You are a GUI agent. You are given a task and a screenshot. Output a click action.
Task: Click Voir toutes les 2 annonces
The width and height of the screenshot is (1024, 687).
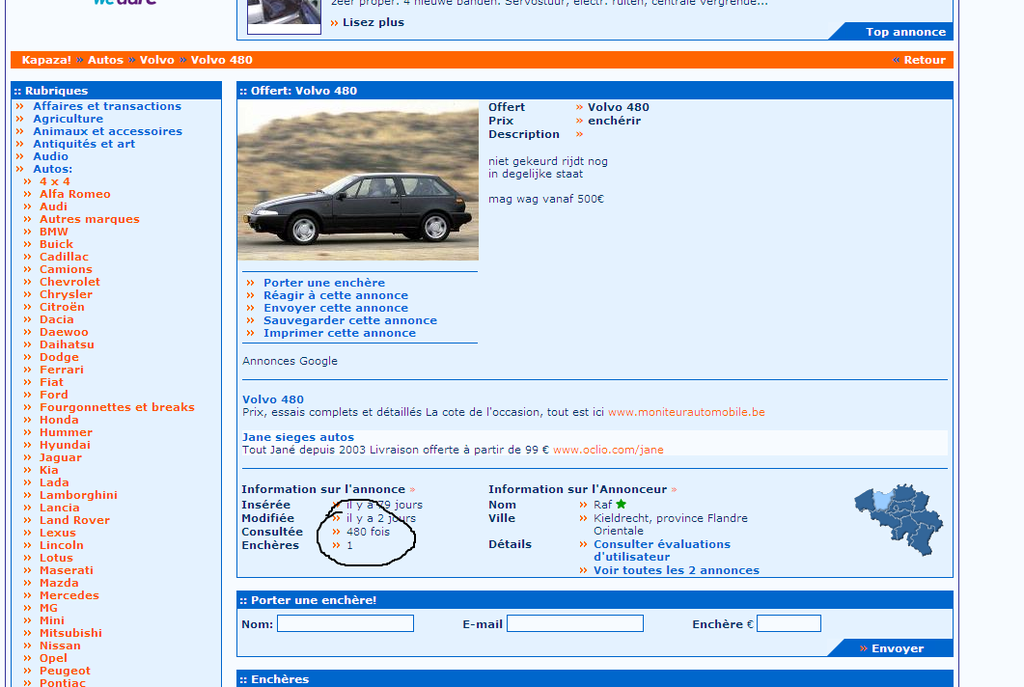pyautogui.click(x=677, y=570)
